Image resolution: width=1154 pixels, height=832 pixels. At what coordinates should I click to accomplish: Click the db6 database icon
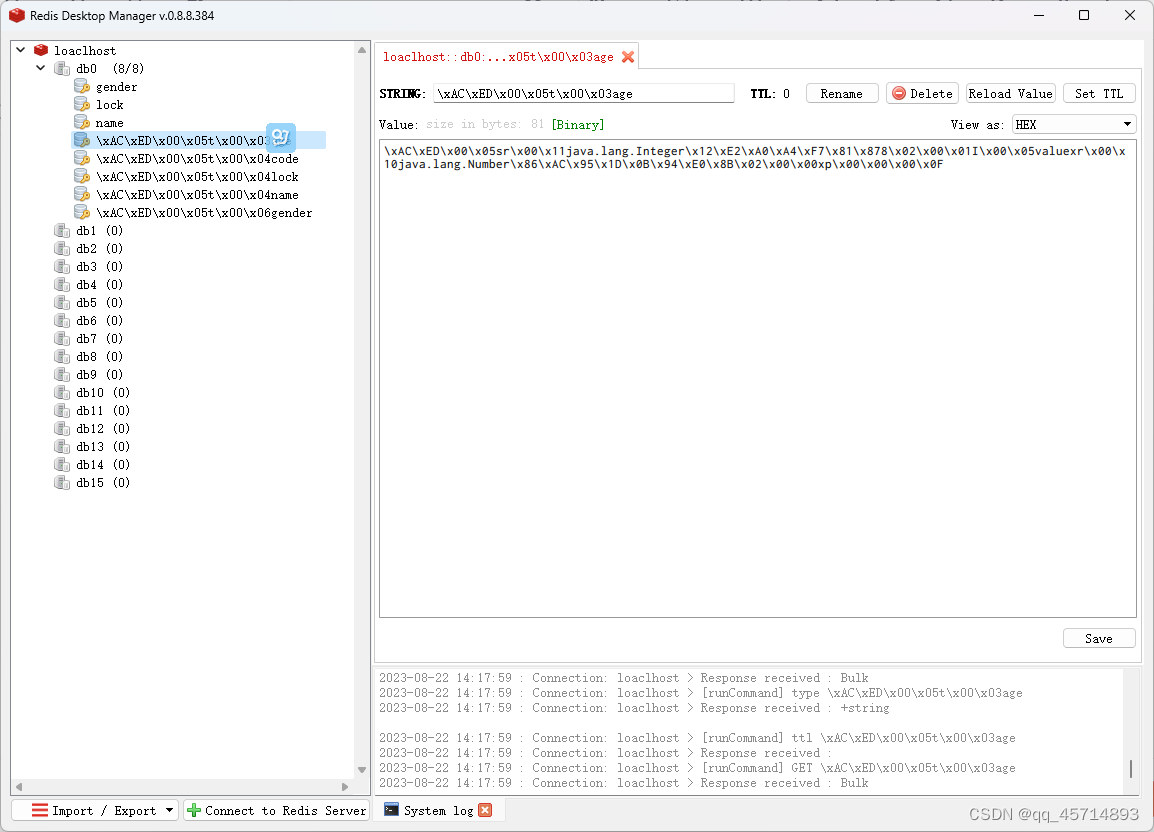[x=63, y=320]
